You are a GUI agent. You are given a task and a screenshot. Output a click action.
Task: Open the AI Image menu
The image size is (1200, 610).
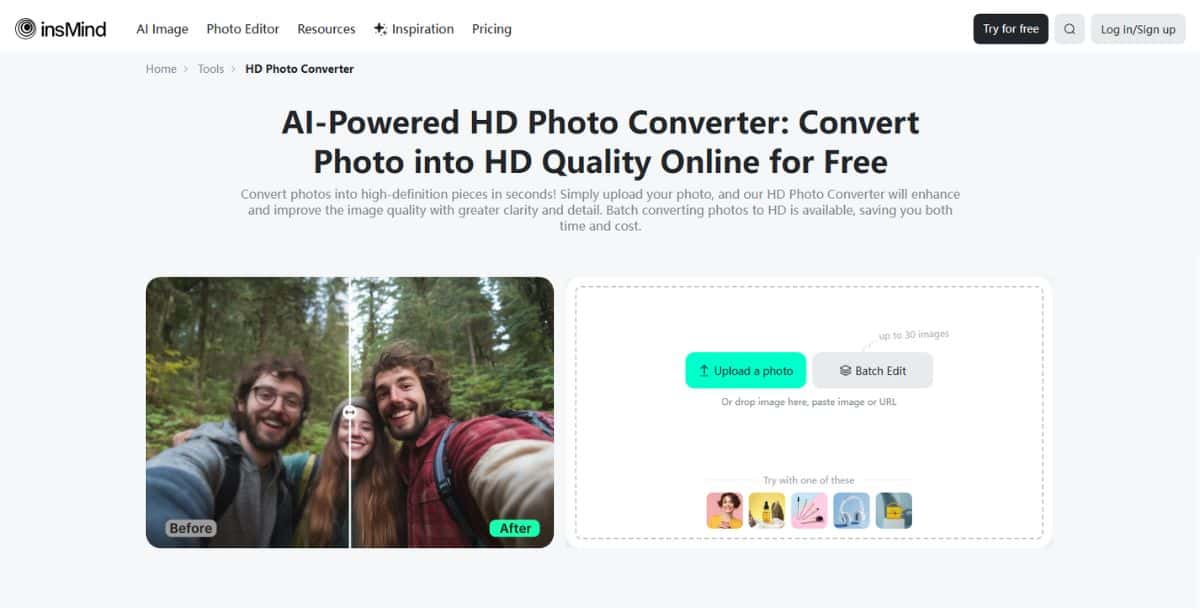coord(162,29)
